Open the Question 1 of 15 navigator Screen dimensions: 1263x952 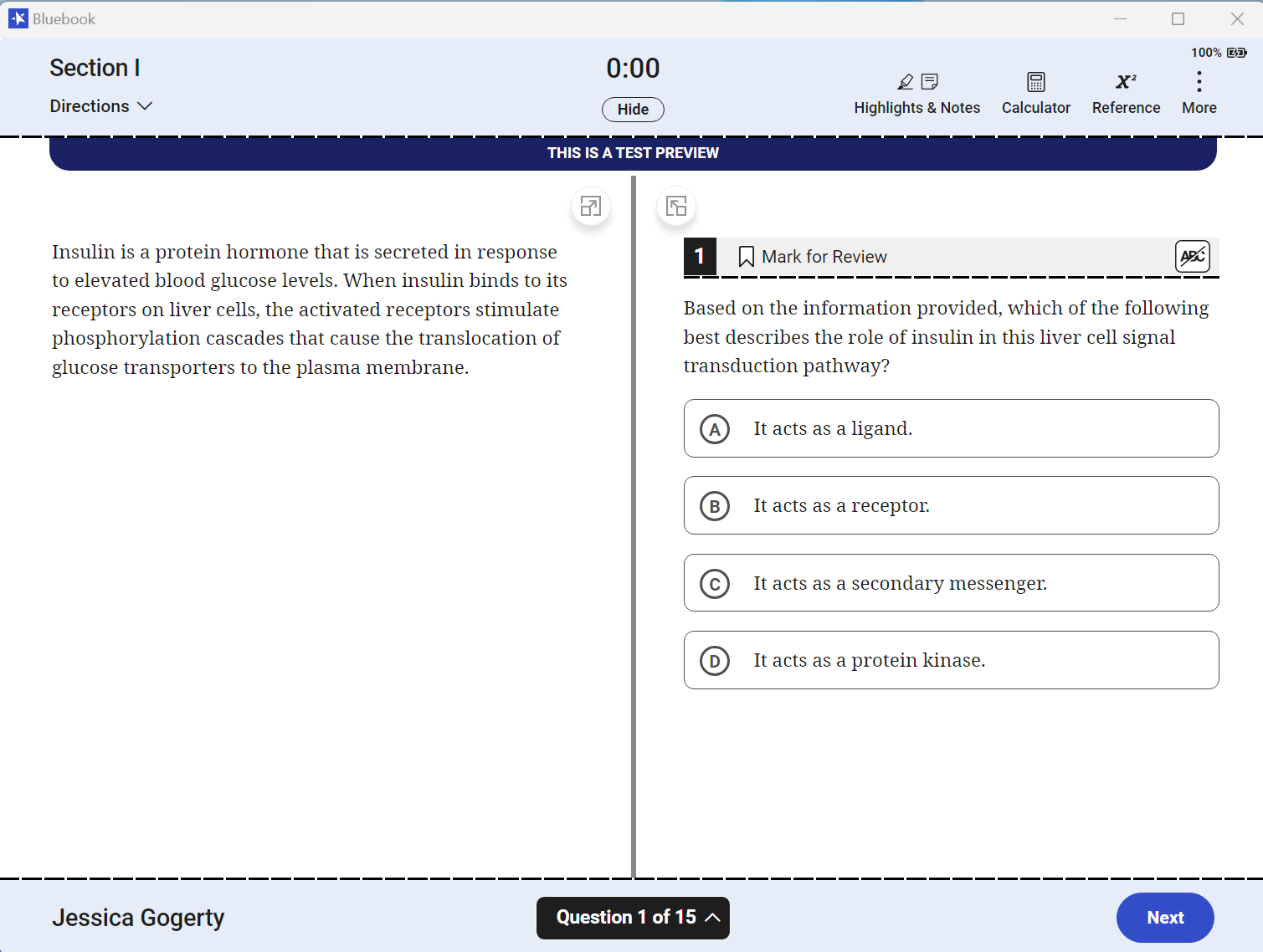[633, 918]
